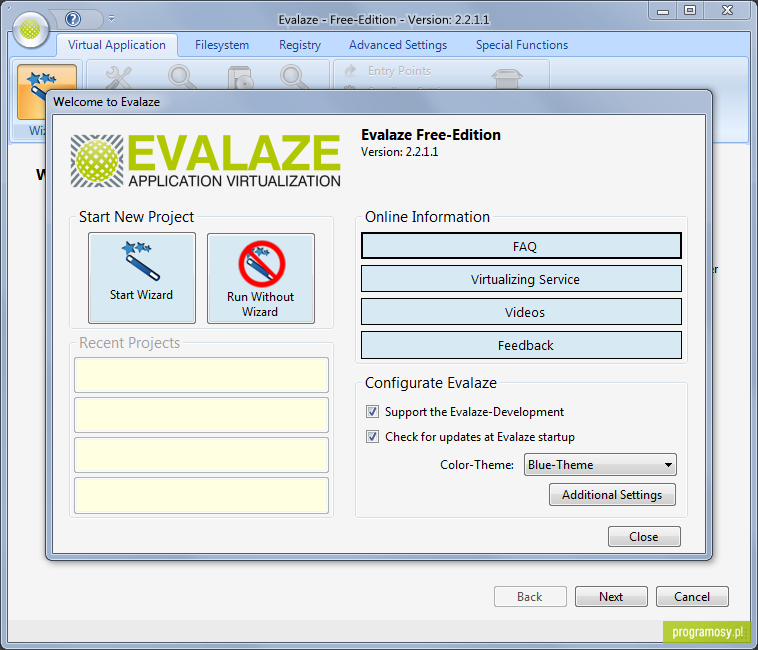Open the quick access toolbar dropdown arrow
Screen dimensions: 758x650
[x=111, y=19]
